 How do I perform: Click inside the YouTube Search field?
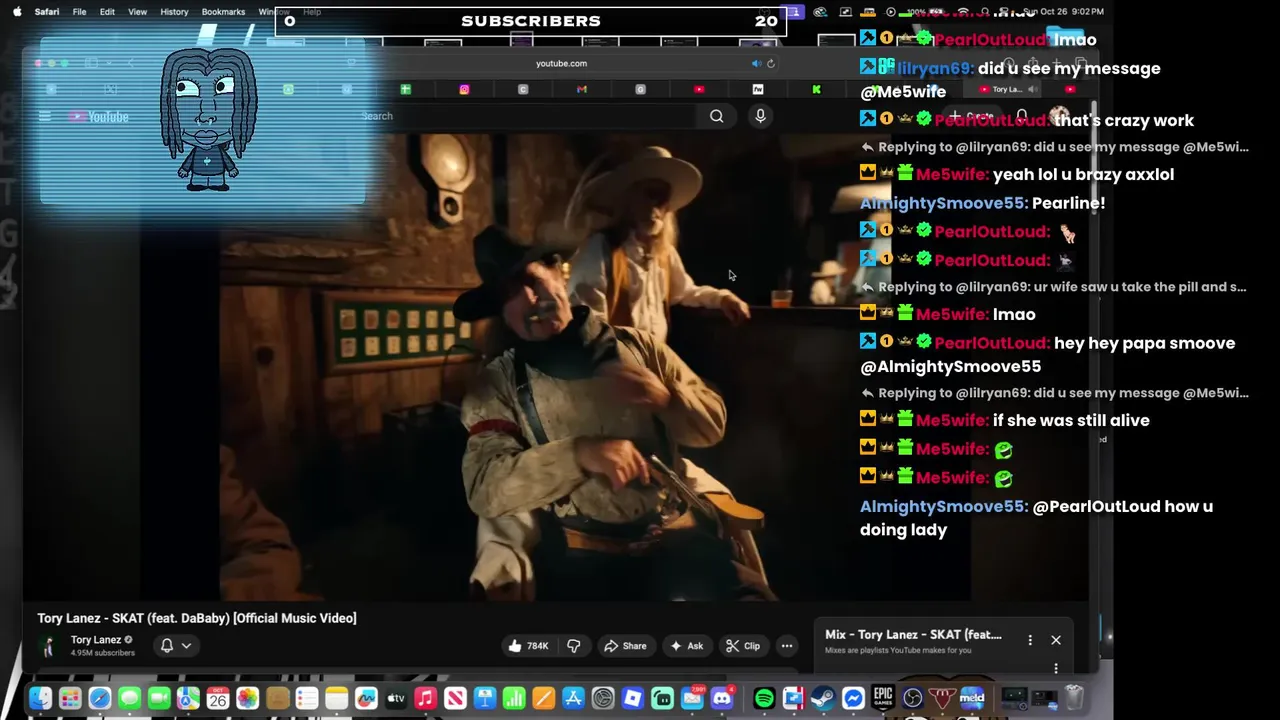tap(525, 116)
